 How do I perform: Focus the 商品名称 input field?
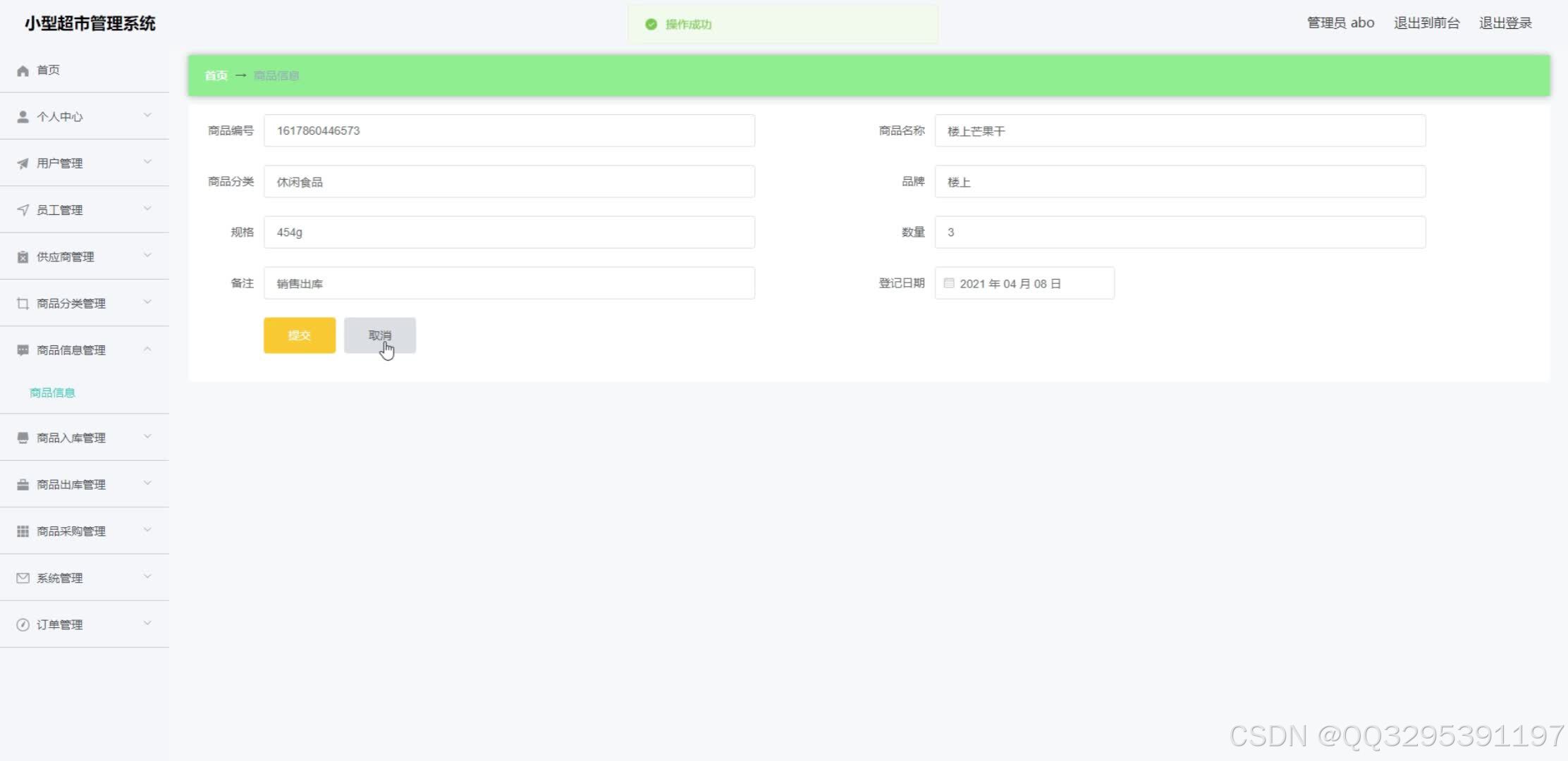pyautogui.click(x=1180, y=131)
